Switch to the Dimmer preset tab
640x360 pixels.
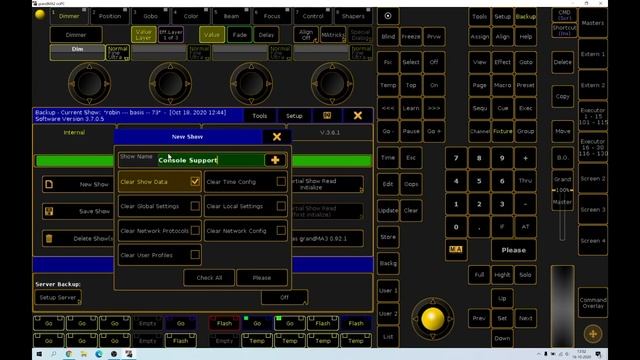point(69,16)
